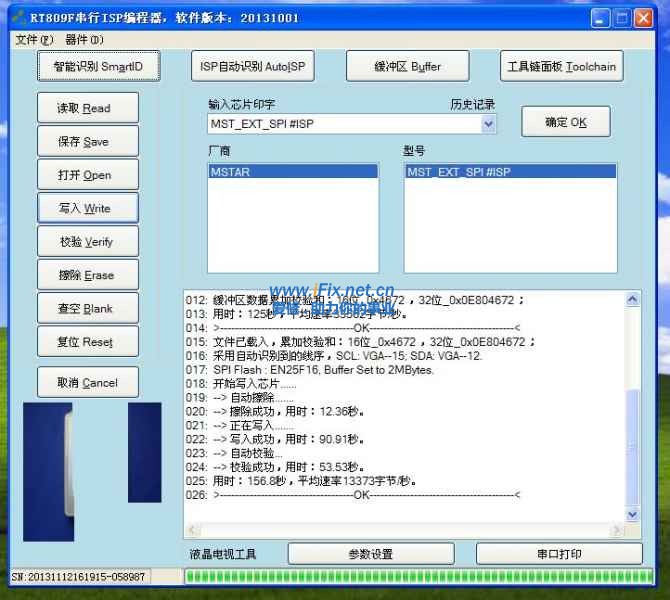Close the RT809F programmer window
Image resolution: width=670 pixels, height=600 pixels.
tap(644, 18)
